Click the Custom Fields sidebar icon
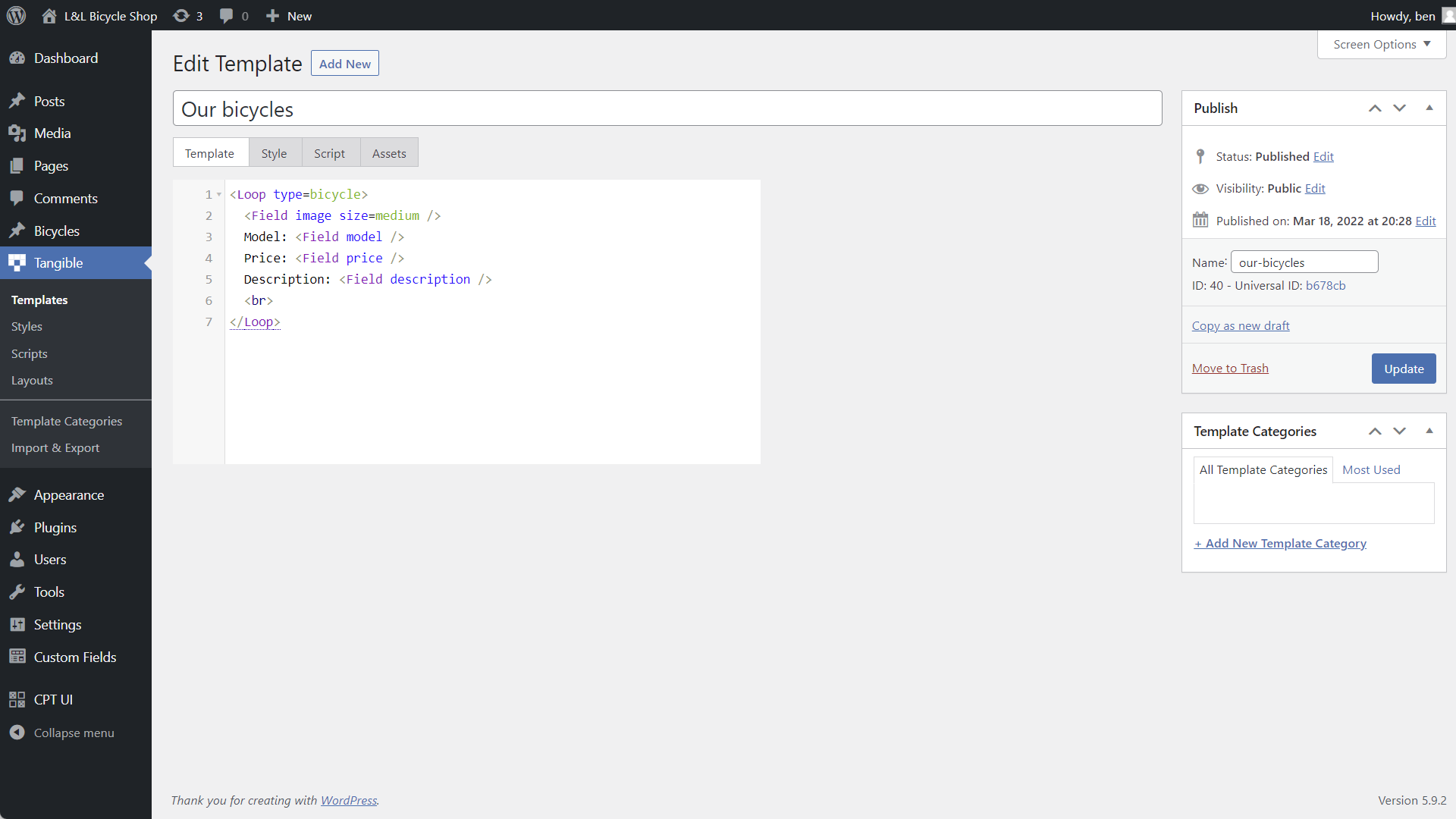This screenshot has width=1456, height=819. [17, 657]
